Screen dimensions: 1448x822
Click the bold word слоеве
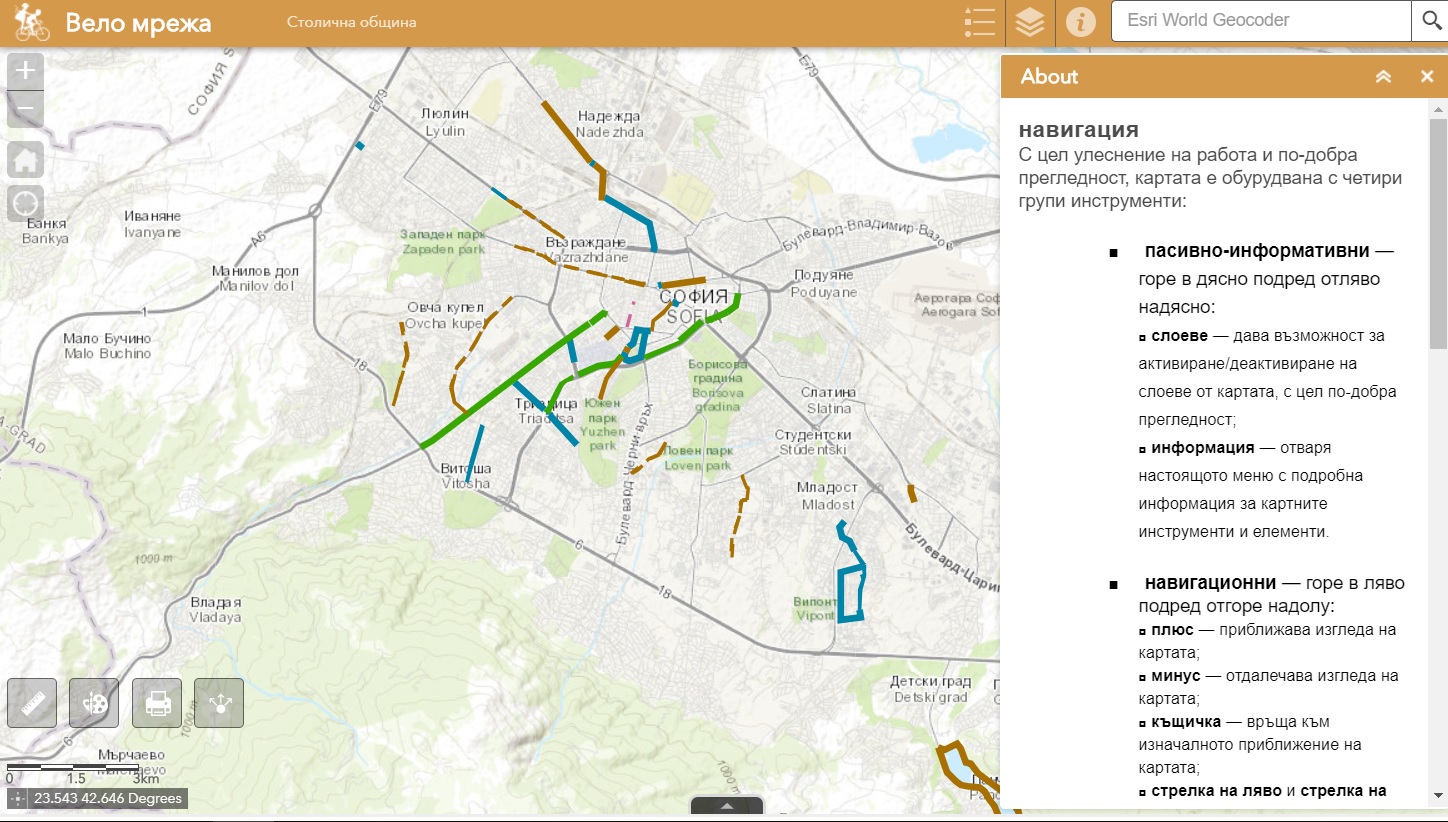tap(1179, 335)
